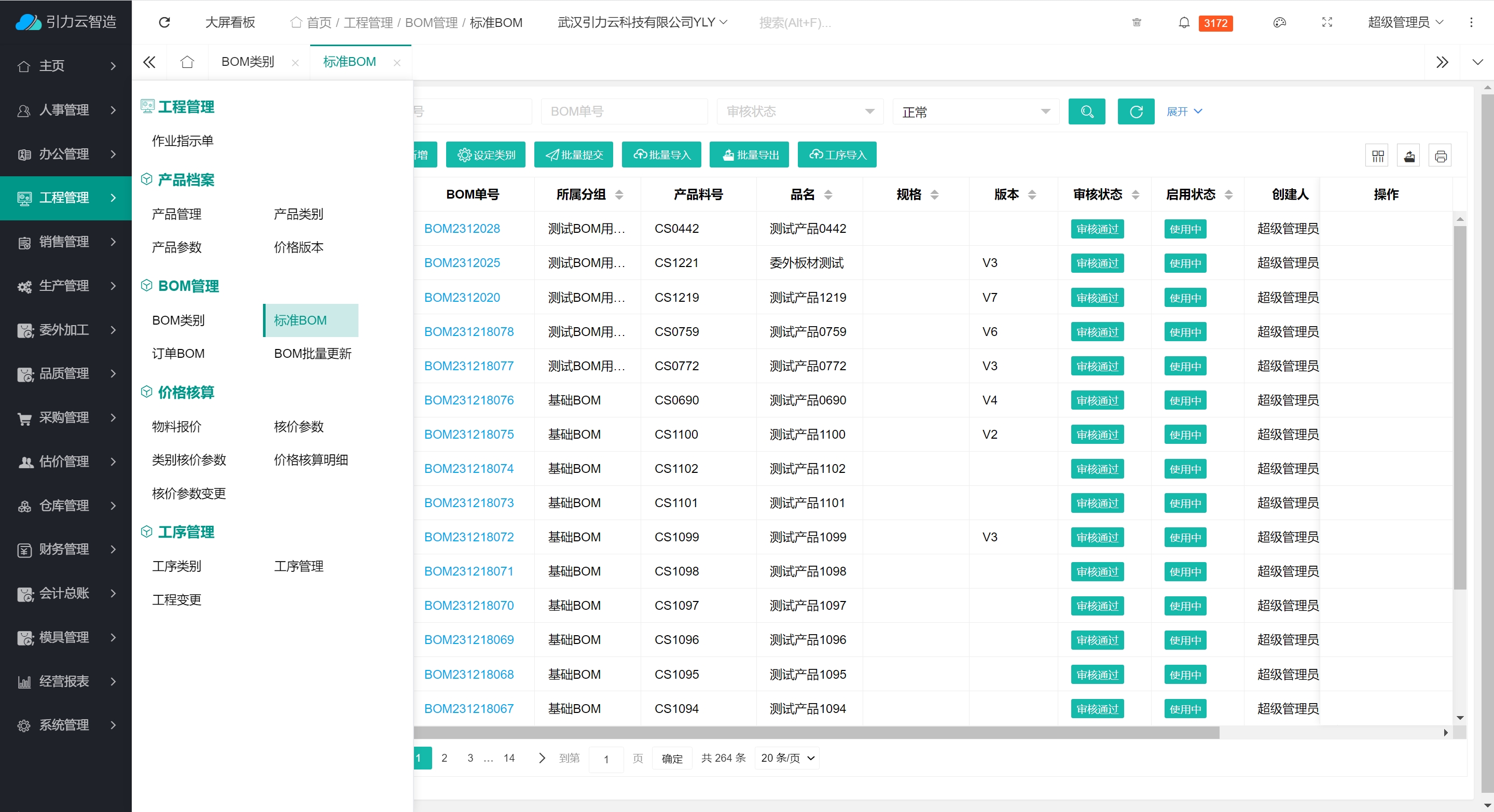Click the theme palette icon
Image resolution: width=1494 pixels, height=812 pixels.
1279,23
